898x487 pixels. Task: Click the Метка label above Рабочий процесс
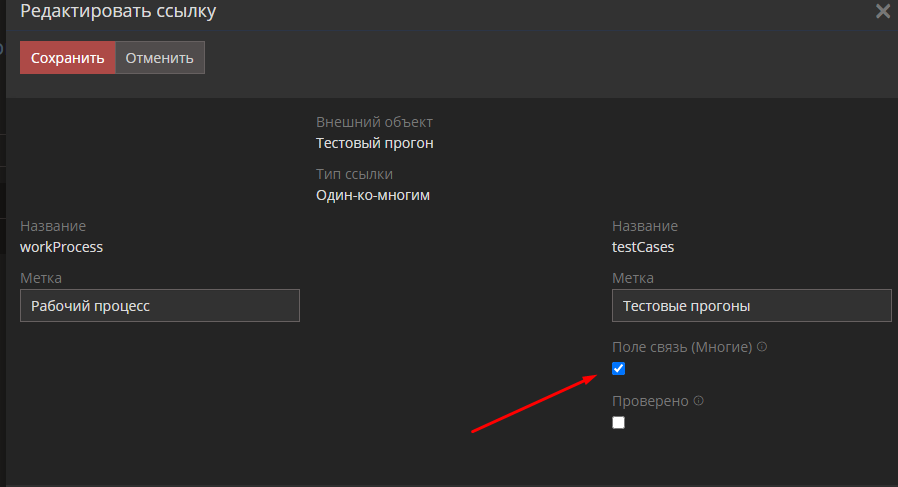click(x=41, y=278)
